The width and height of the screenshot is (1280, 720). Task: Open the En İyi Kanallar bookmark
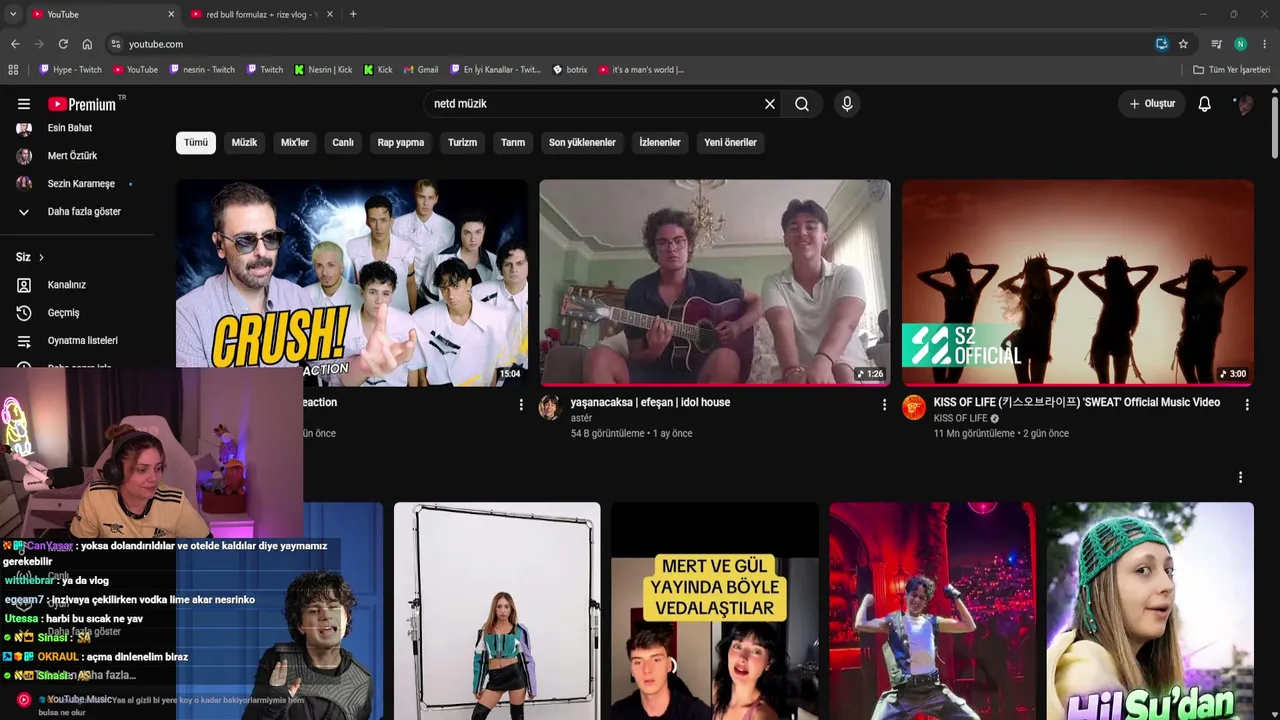[495, 70]
